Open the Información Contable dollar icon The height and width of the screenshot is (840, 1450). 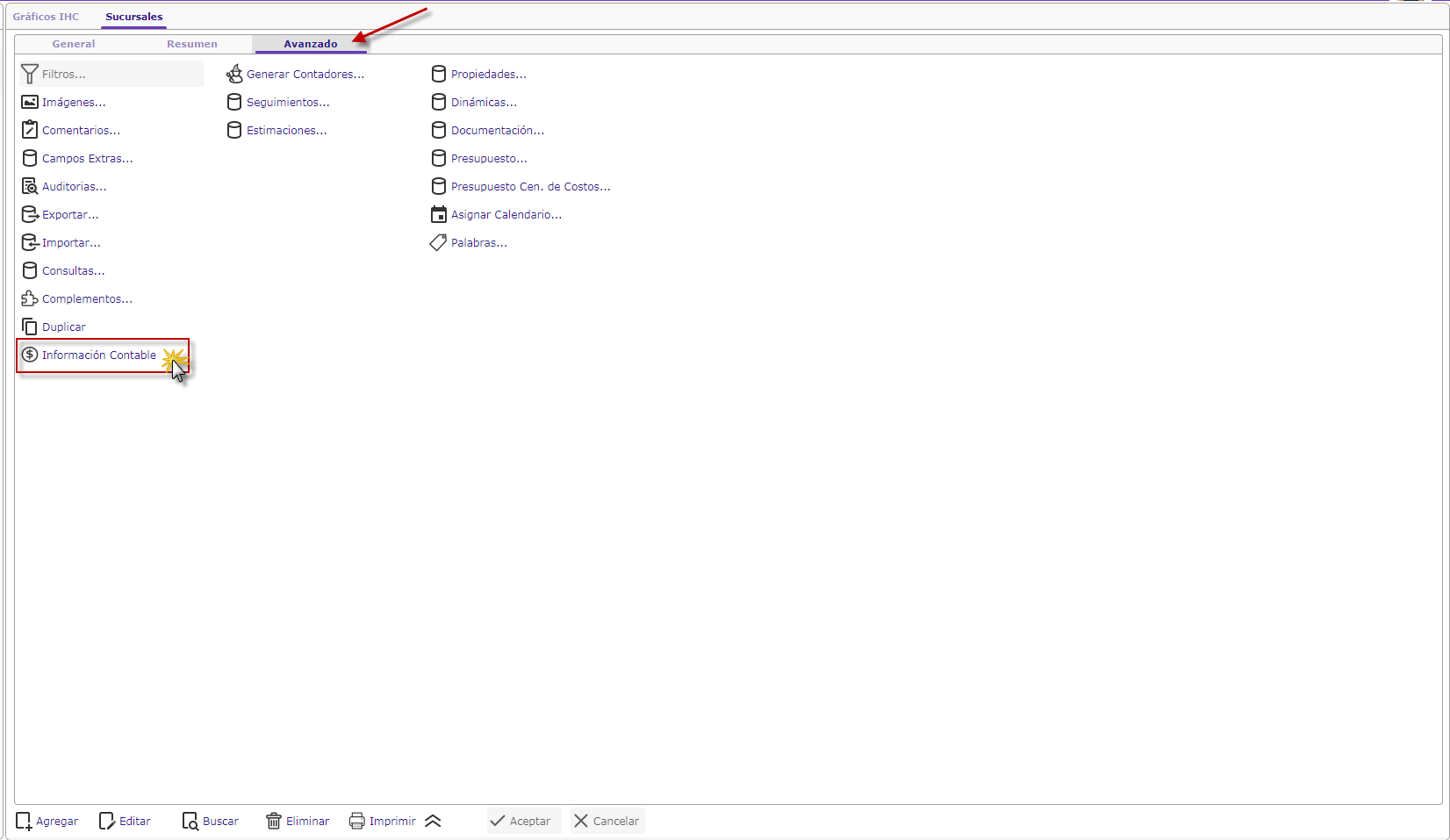[x=30, y=355]
